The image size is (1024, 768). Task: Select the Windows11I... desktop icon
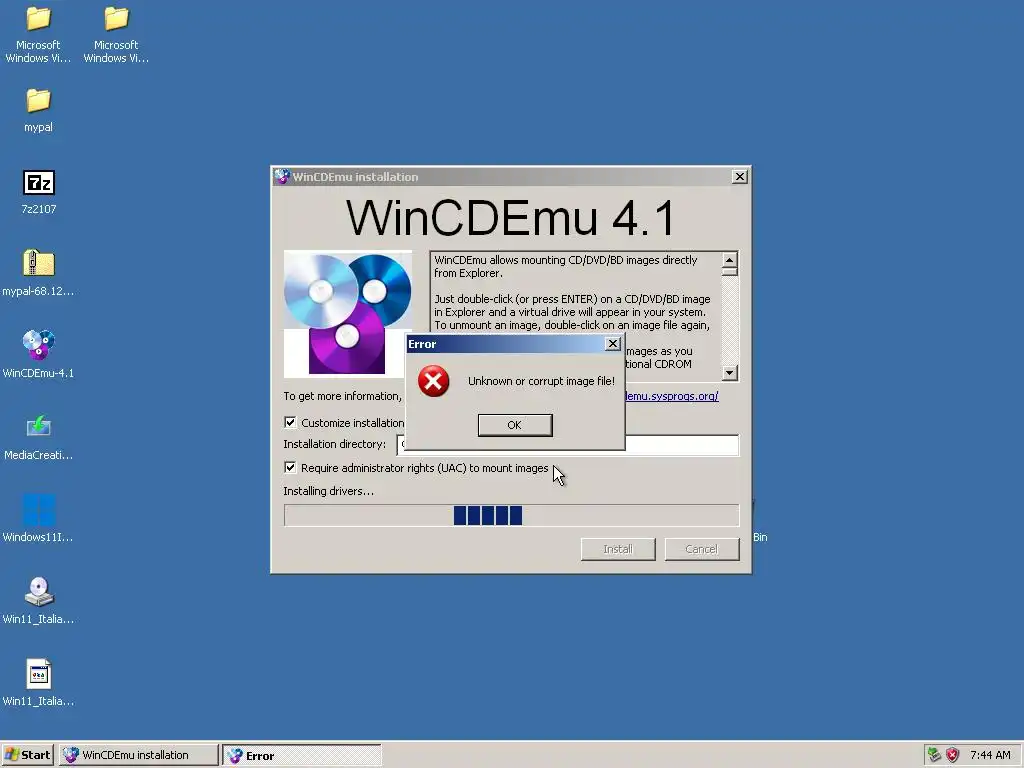39,519
